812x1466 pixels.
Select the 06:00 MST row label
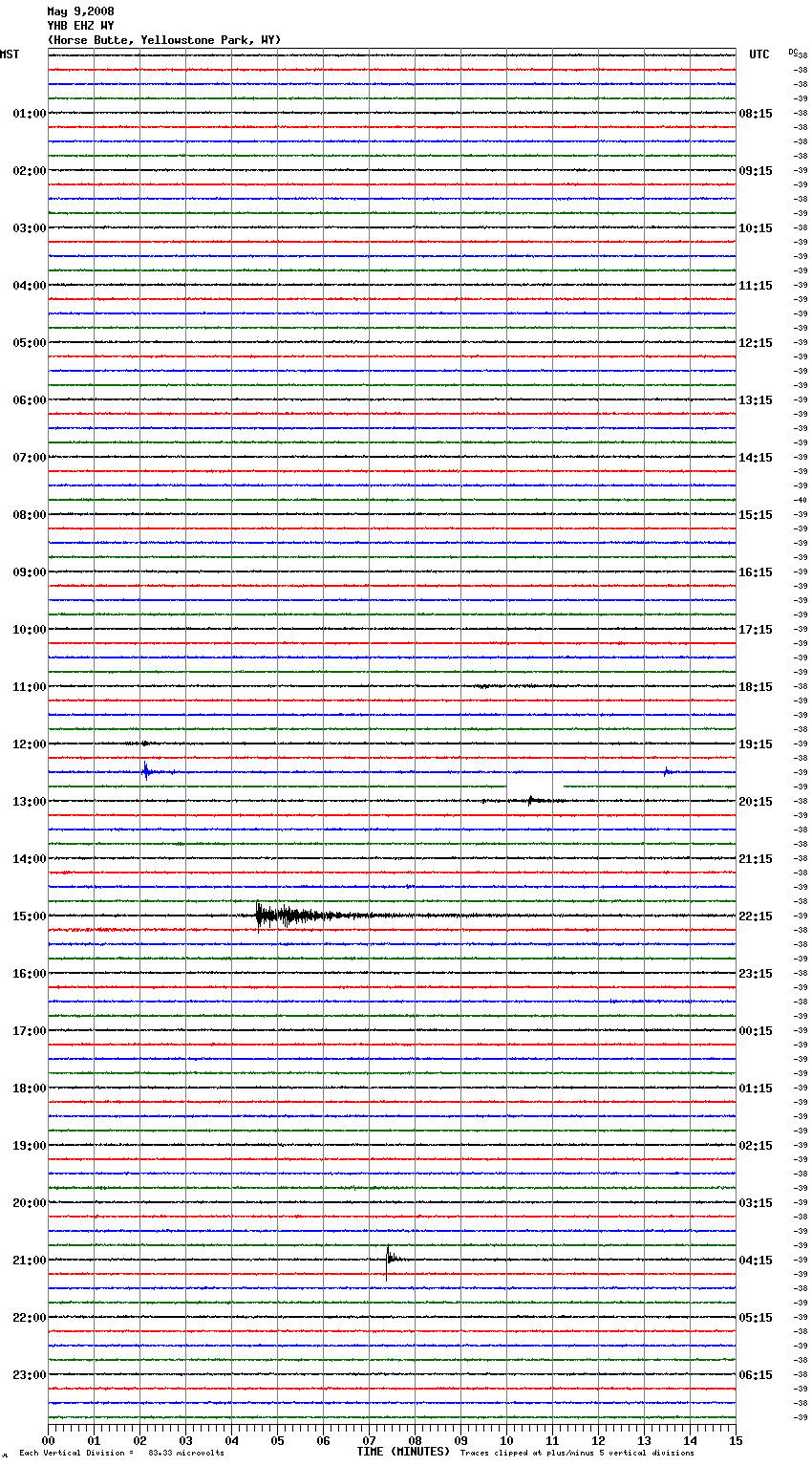point(30,400)
